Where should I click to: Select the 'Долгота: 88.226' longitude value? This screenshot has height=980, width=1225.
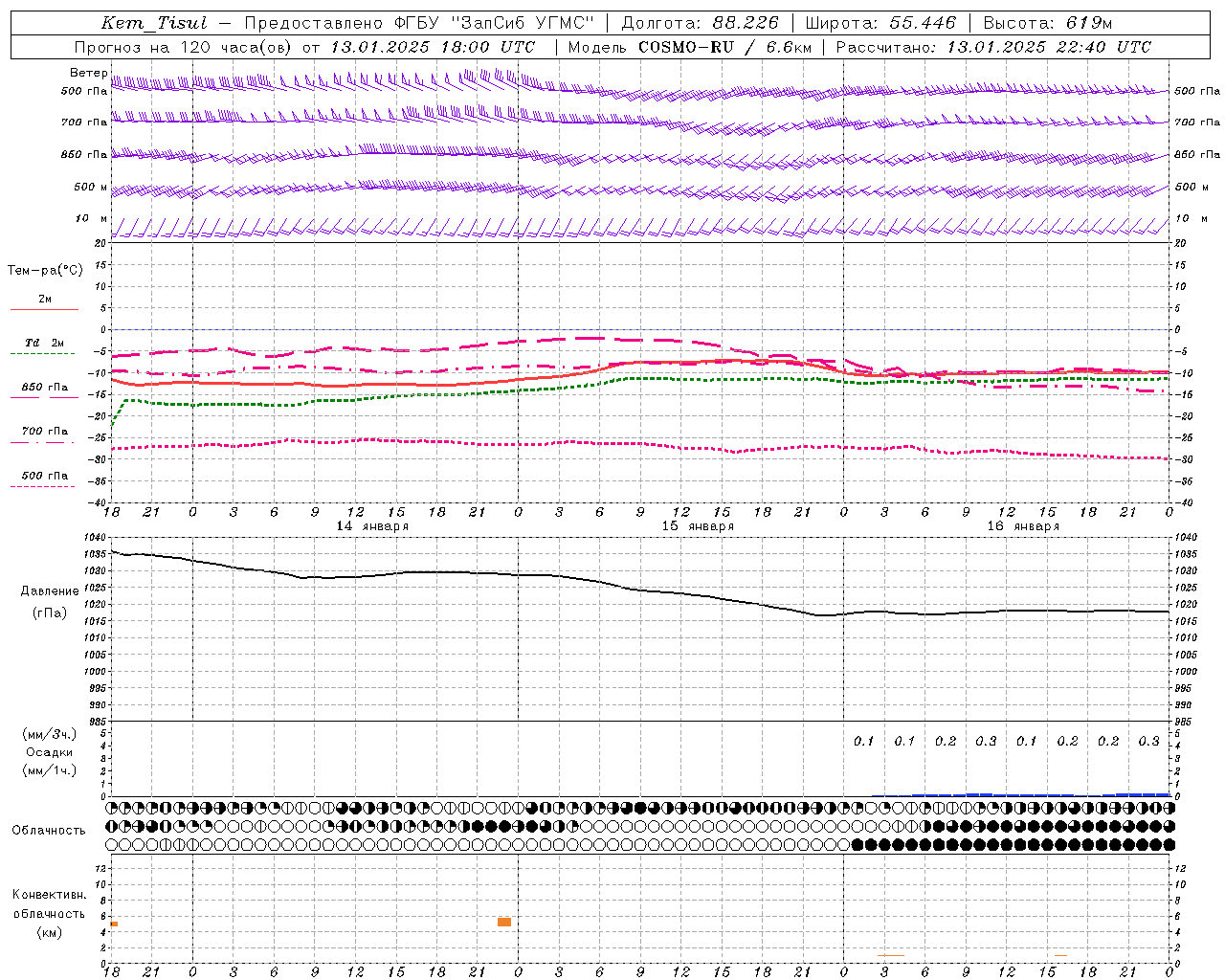point(701,23)
